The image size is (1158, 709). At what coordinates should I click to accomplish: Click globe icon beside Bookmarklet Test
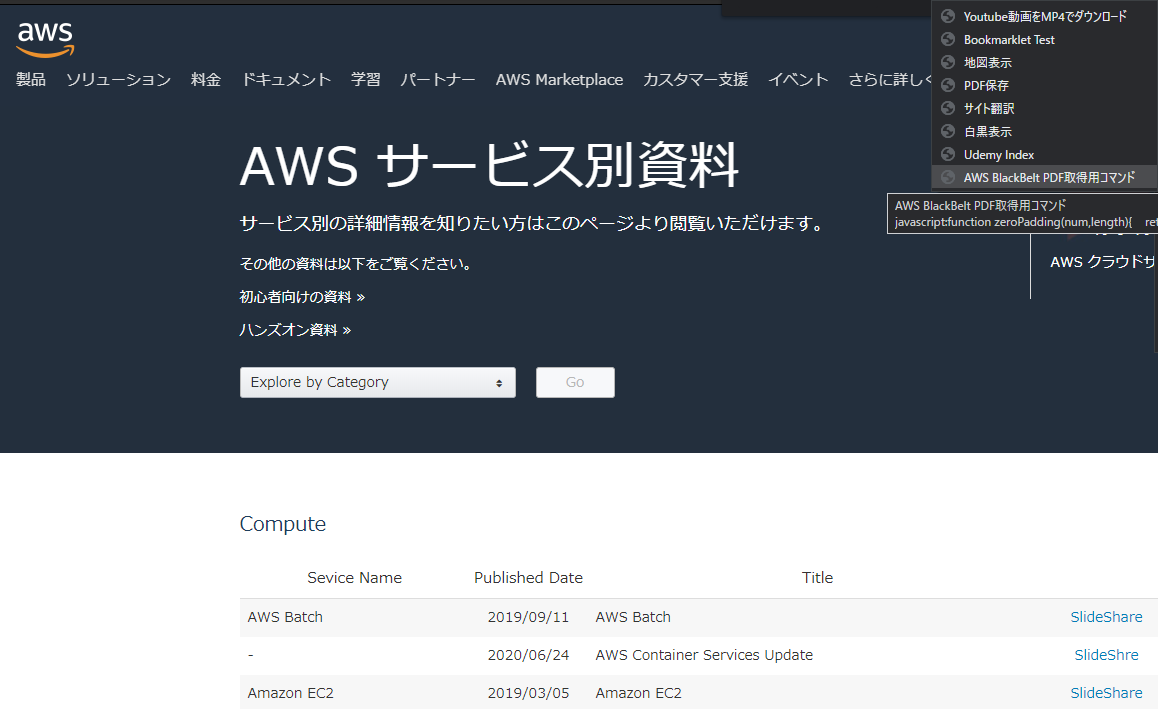(x=948, y=39)
